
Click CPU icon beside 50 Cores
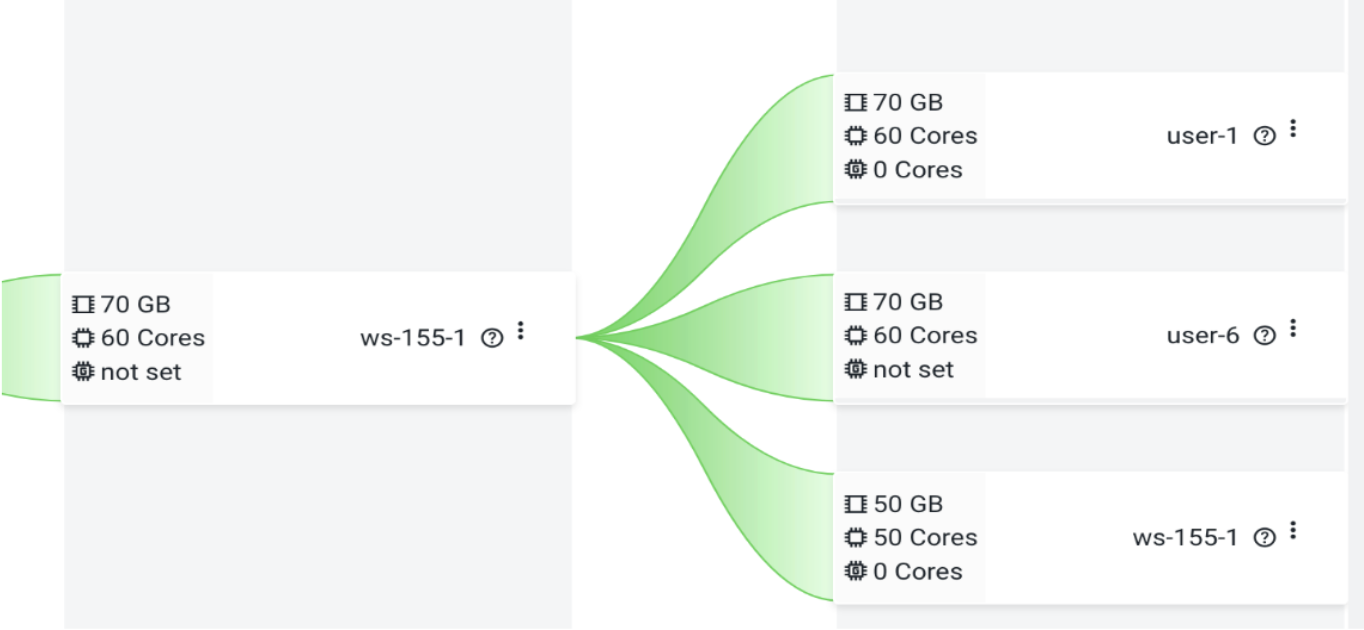[856, 538]
